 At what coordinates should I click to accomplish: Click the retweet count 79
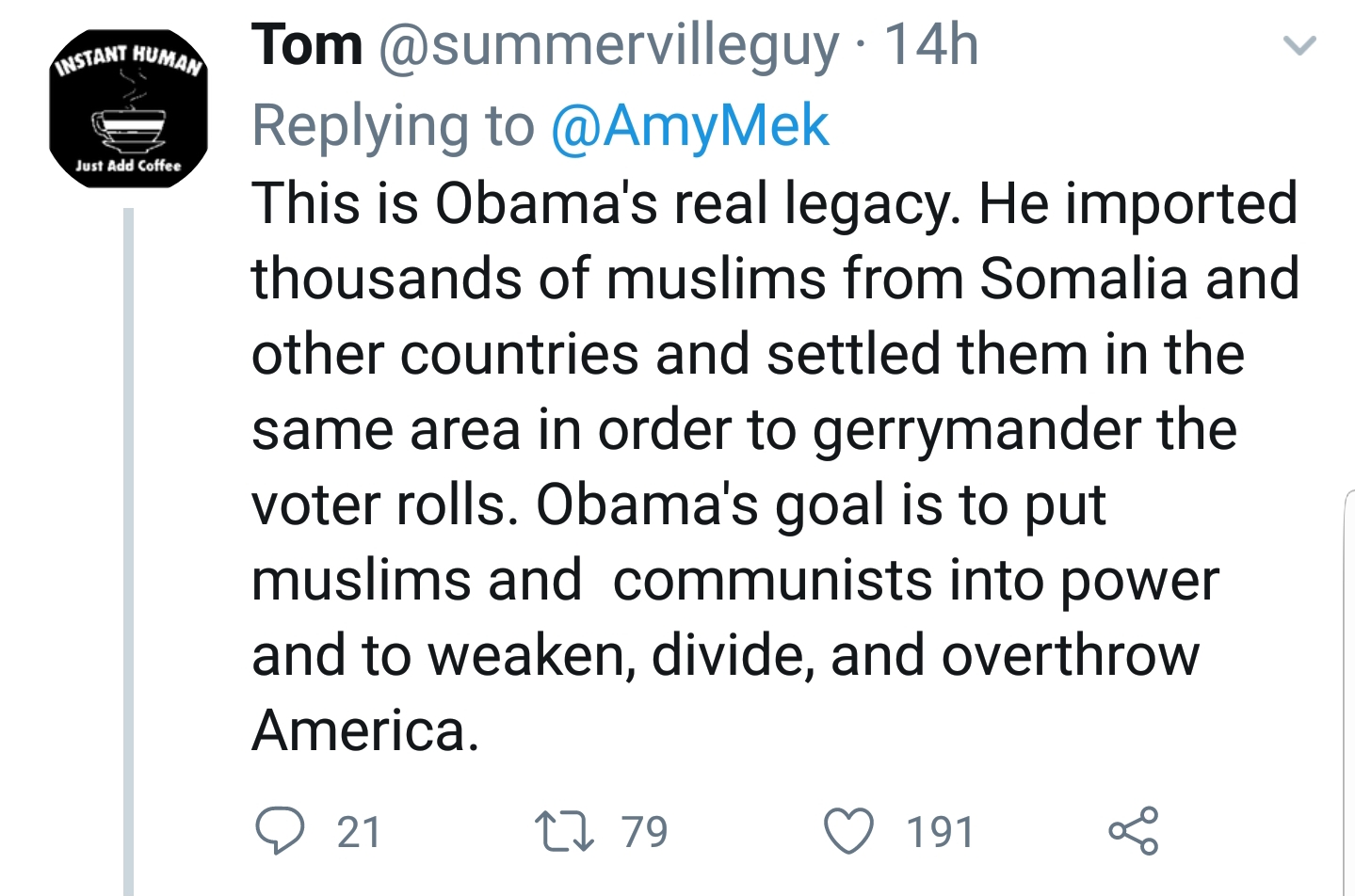coord(644,832)
